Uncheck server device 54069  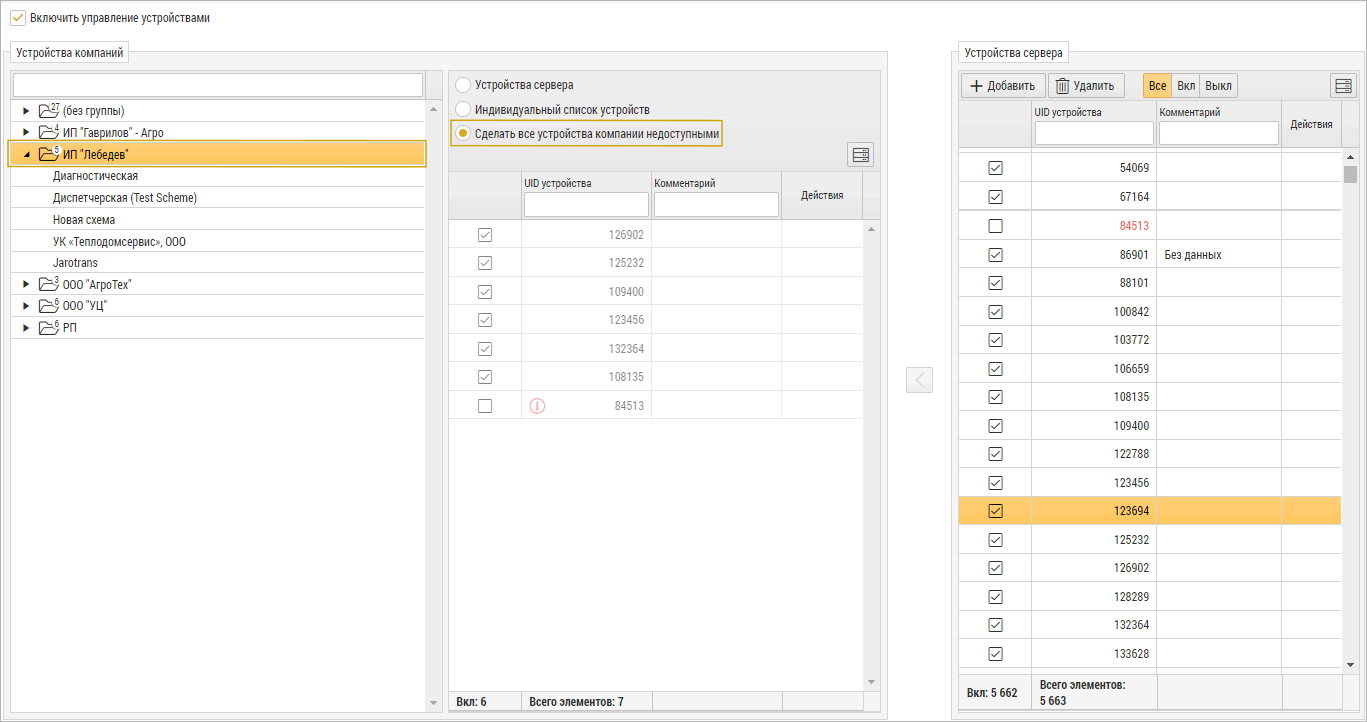point(995,168)
